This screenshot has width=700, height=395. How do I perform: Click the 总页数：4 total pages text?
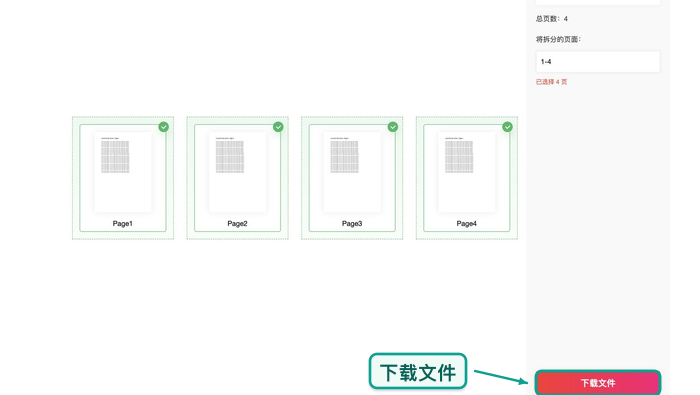coord(552,19)
